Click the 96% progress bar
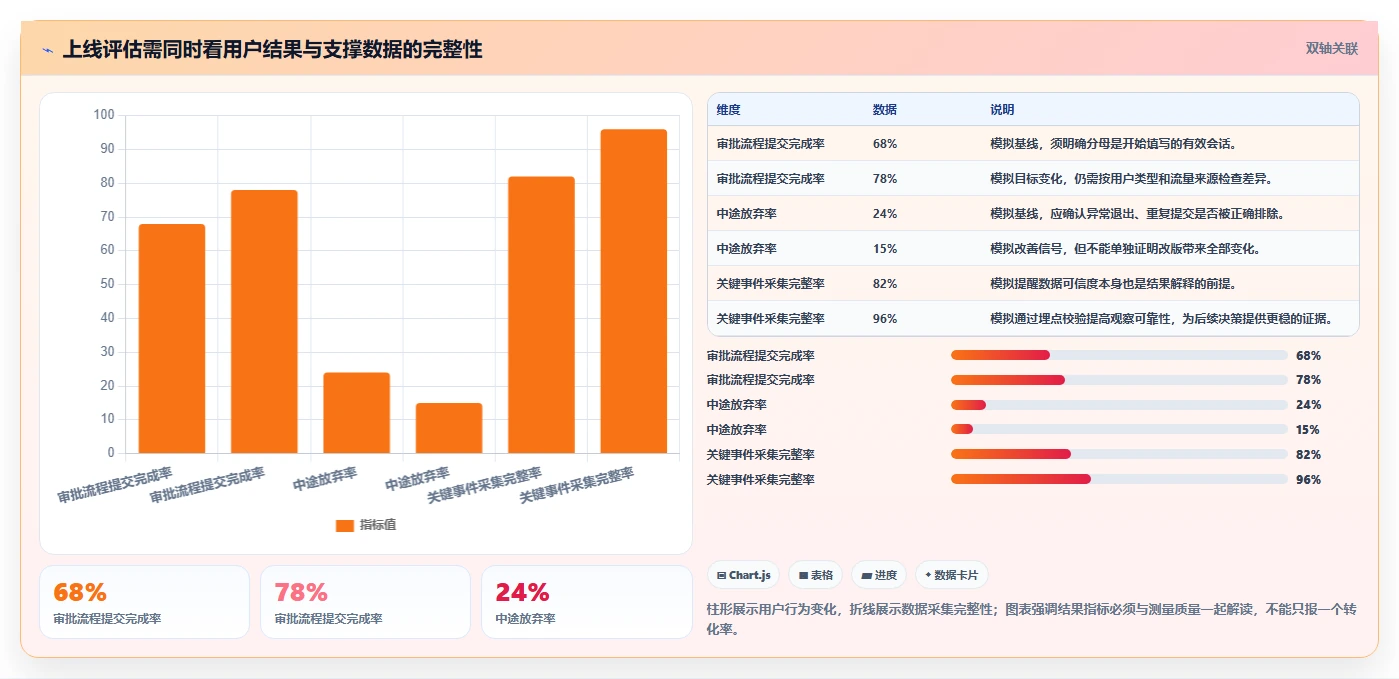Screen dimensions: 1399x679 (x=1119, y=480)
